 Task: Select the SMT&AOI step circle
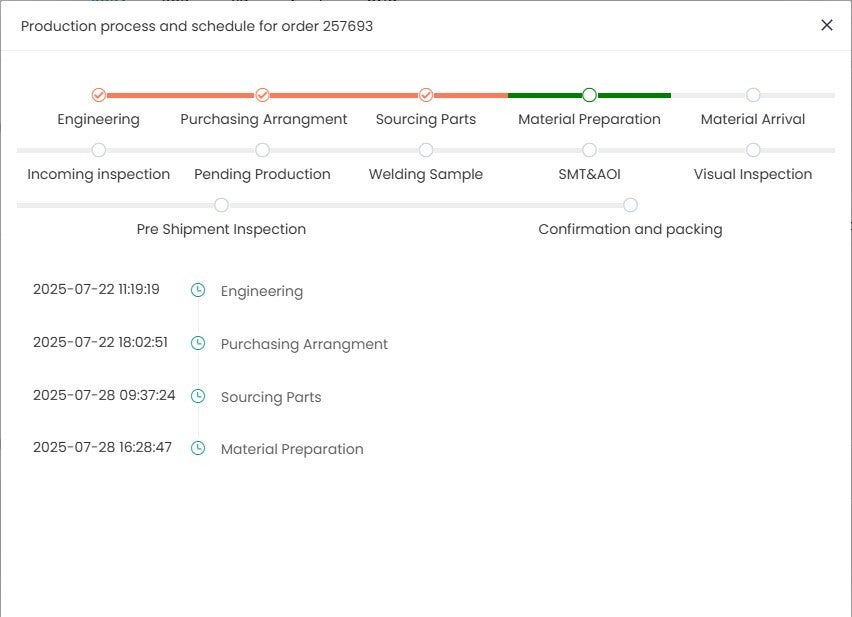point(590,150)
